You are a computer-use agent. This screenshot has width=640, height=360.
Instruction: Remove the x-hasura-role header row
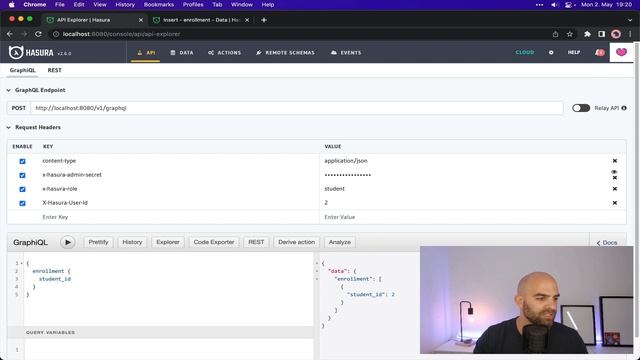(x=615, y=189)
